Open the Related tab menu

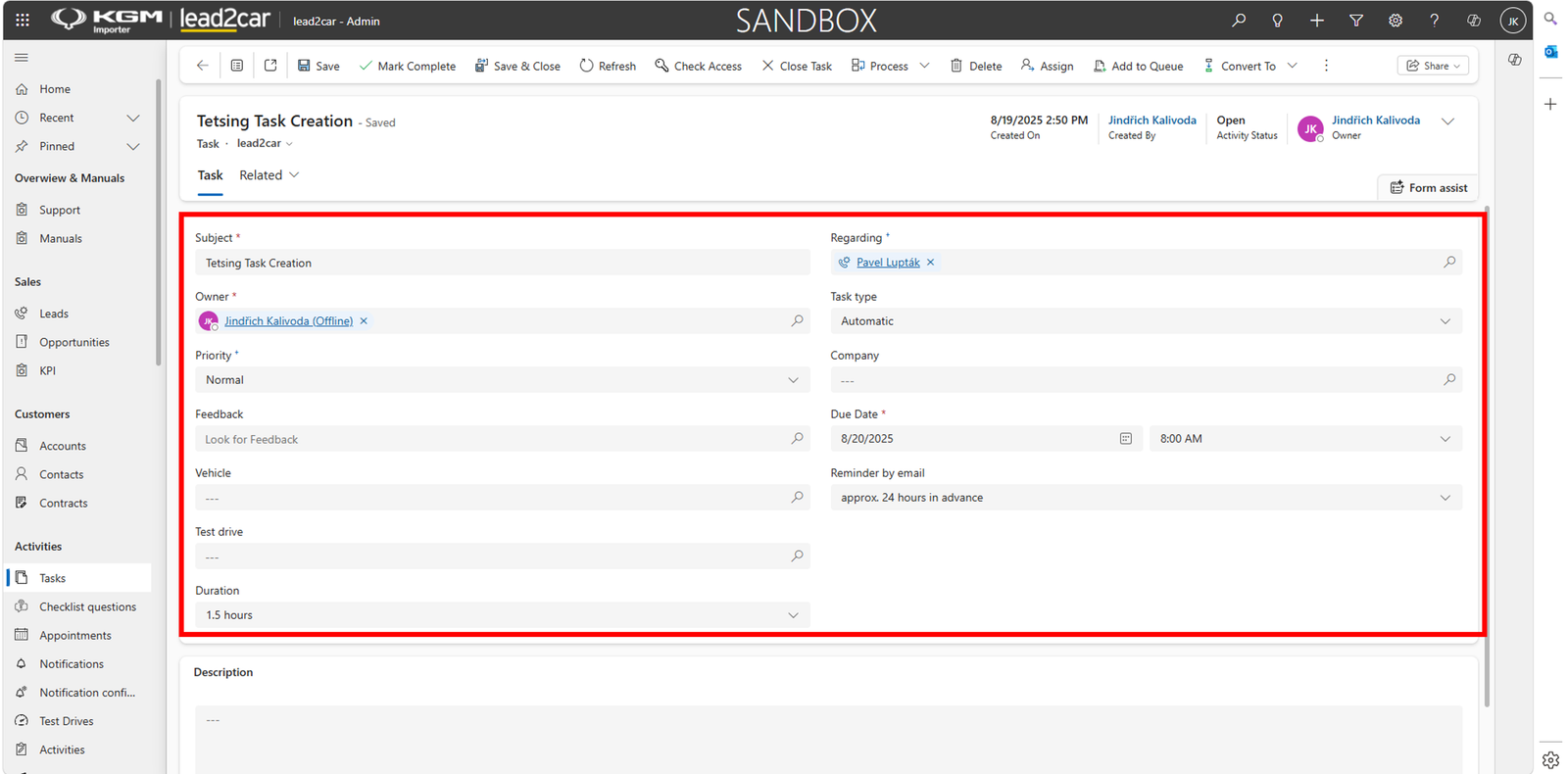point(269,175)
